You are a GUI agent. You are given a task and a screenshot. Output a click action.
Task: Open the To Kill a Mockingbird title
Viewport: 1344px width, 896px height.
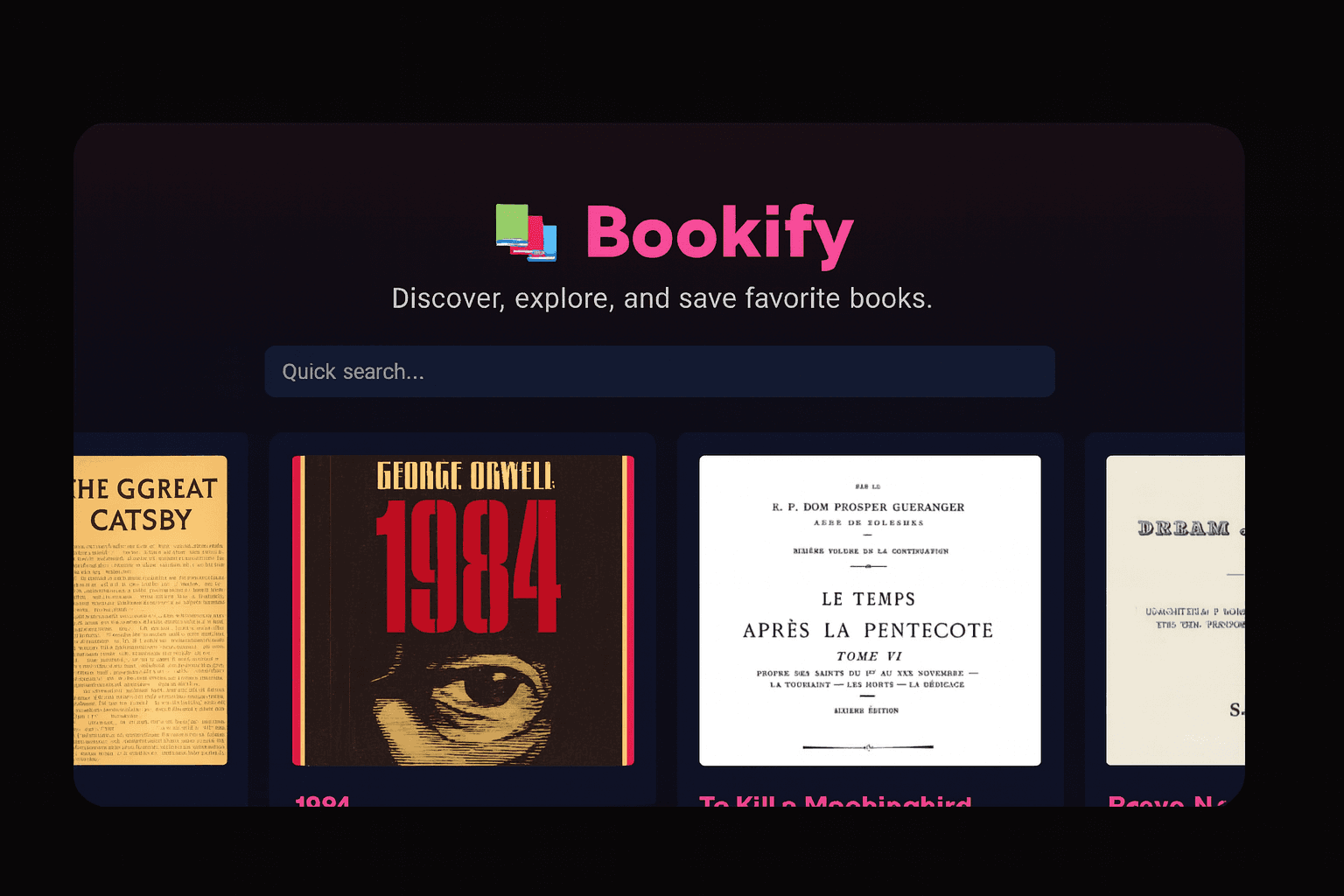(836, 801)
